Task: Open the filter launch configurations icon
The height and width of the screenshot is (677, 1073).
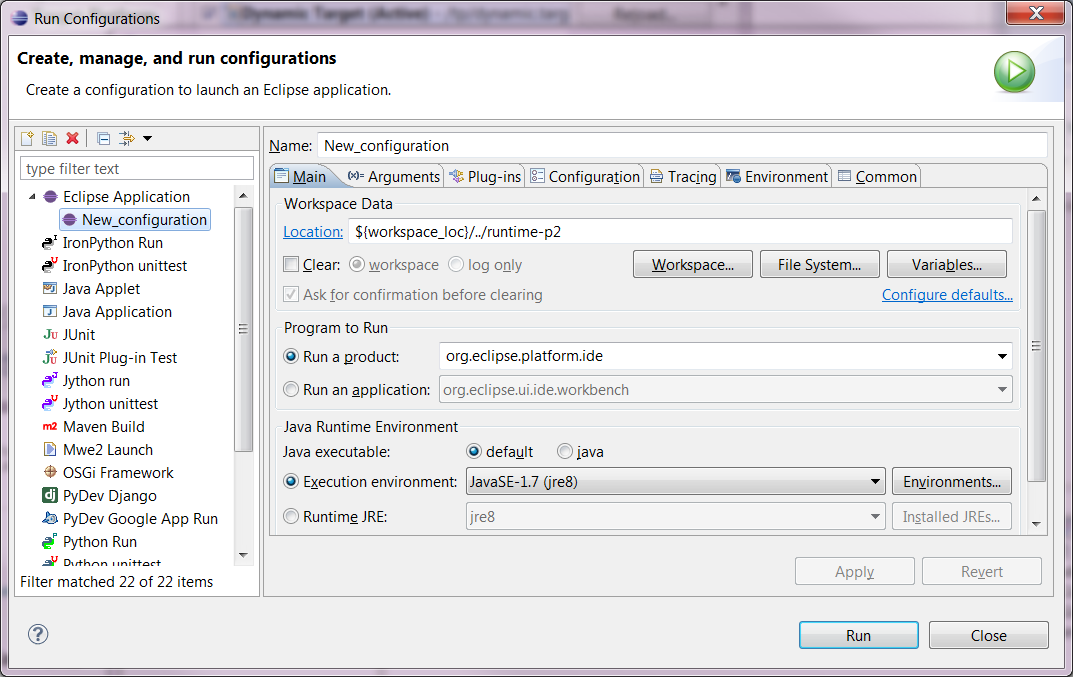Action: point(127,138)
